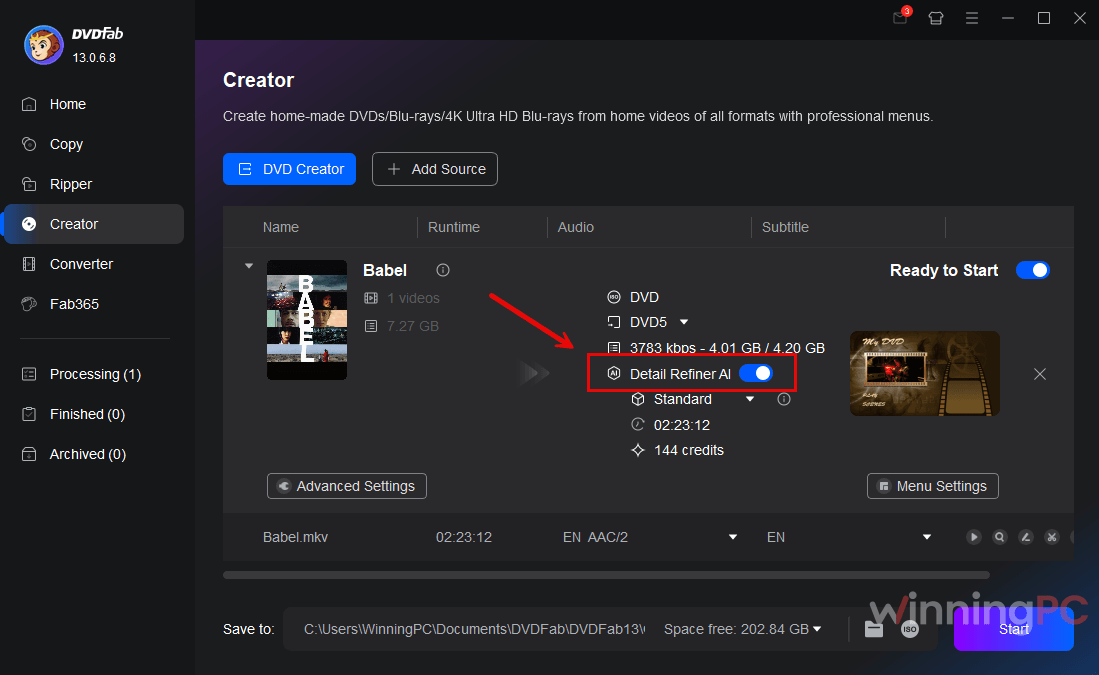Click the scissors trim icon for Babel.mkv

[x=1051, y=537]
